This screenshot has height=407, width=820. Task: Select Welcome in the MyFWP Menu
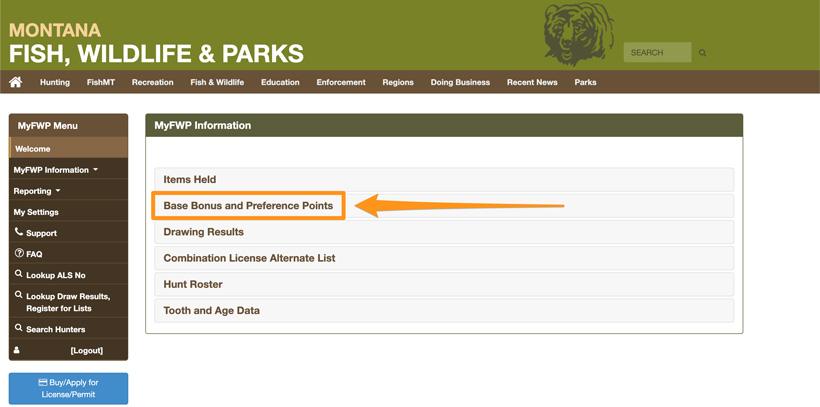click(68, 149)
